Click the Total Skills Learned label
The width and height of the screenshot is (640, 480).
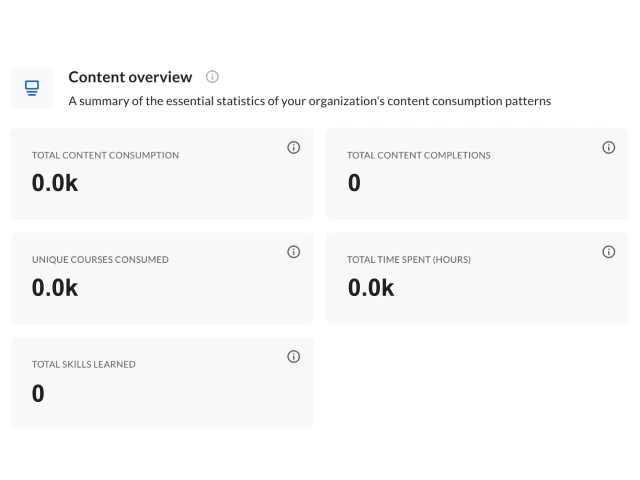[84, 365]
